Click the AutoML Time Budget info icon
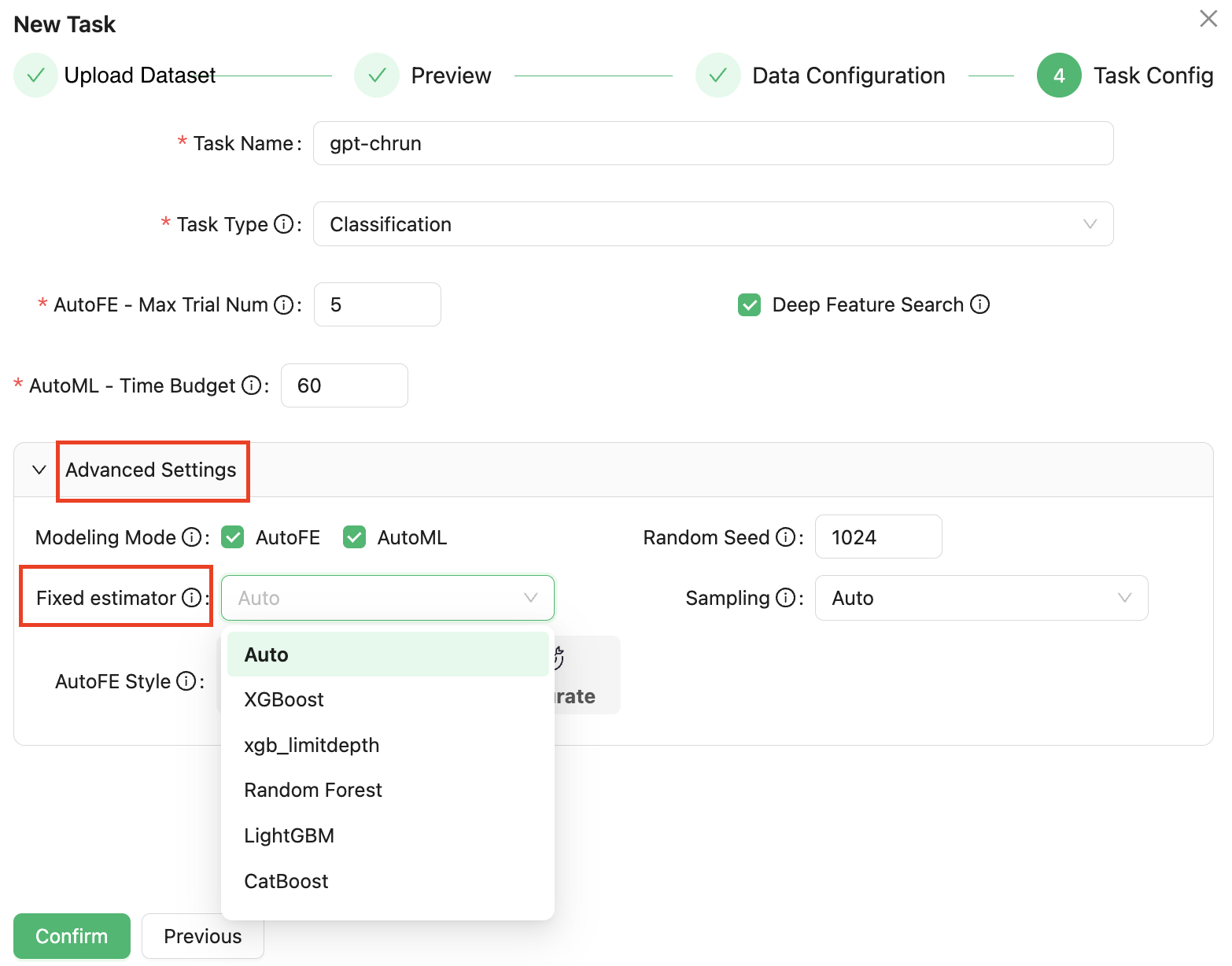The height and width of the screenshot is (966, 1232). 251,385
